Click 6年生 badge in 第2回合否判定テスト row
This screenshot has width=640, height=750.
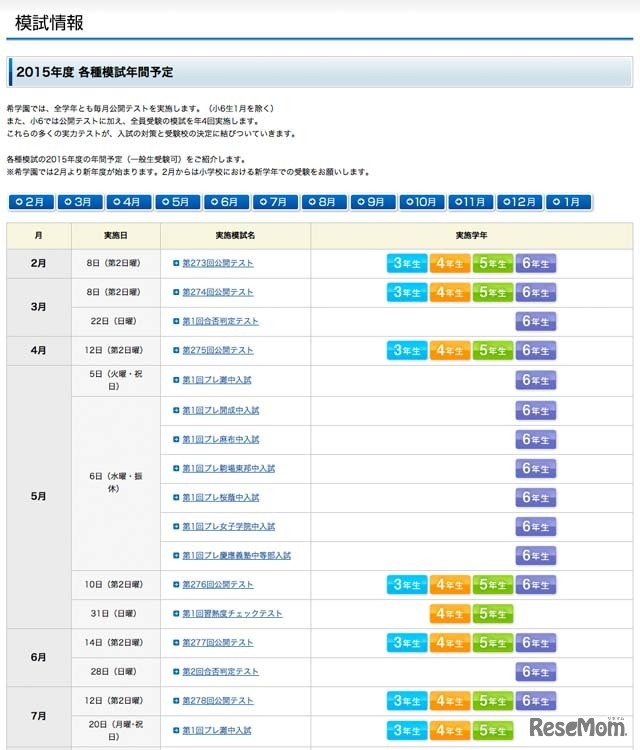(x=536, y=672)
